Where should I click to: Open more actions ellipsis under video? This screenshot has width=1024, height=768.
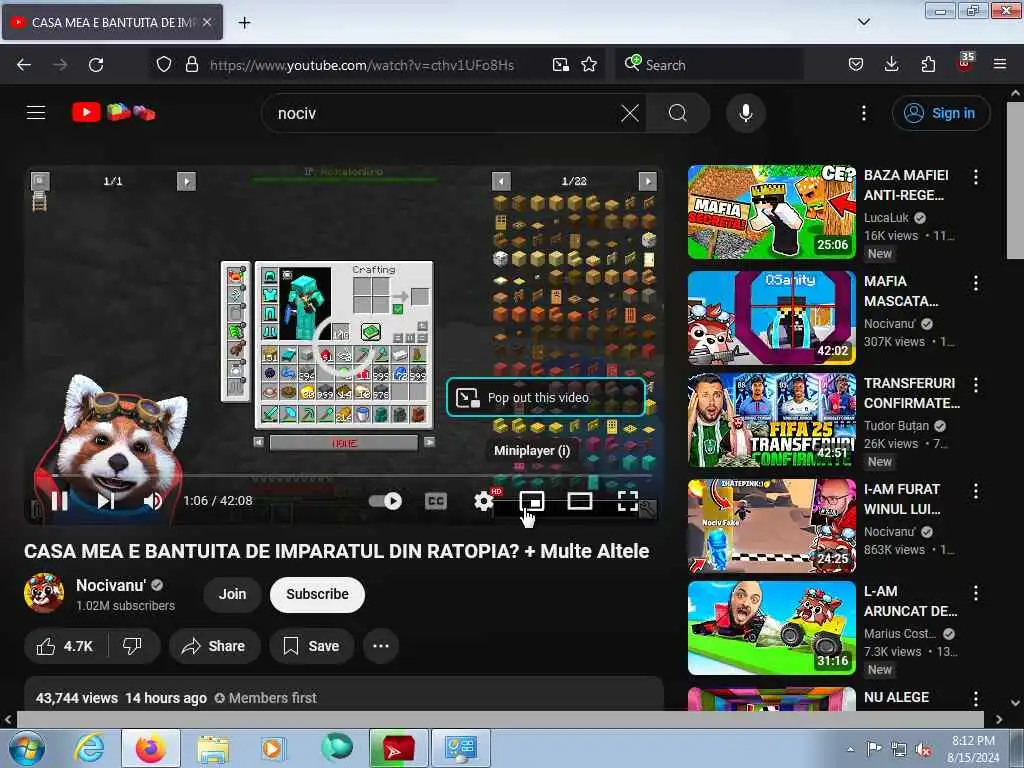(x=381, y=646)
